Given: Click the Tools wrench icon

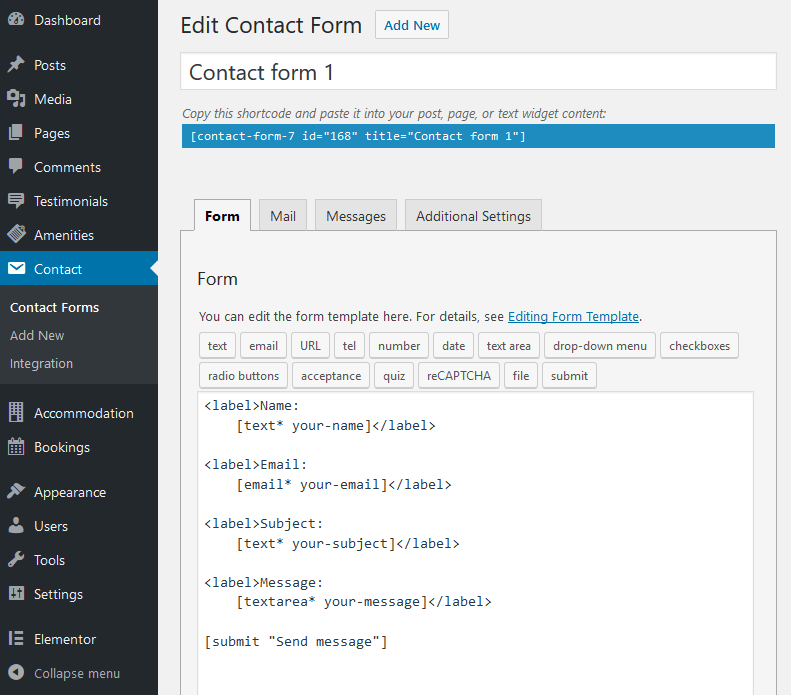Looking at the screenshot, I should (x=16, y=560).
